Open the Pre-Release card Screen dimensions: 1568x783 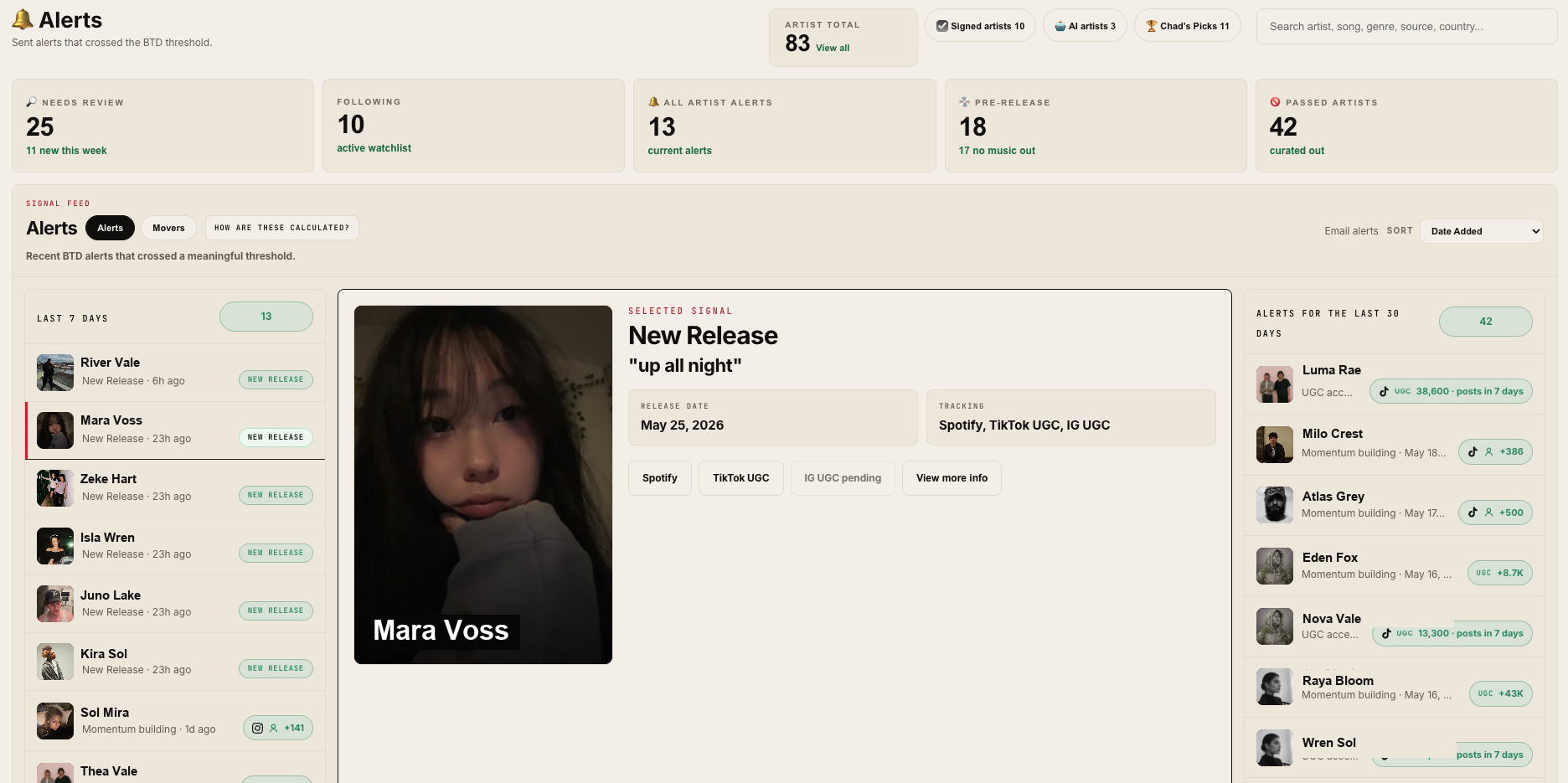(1096, 126)
